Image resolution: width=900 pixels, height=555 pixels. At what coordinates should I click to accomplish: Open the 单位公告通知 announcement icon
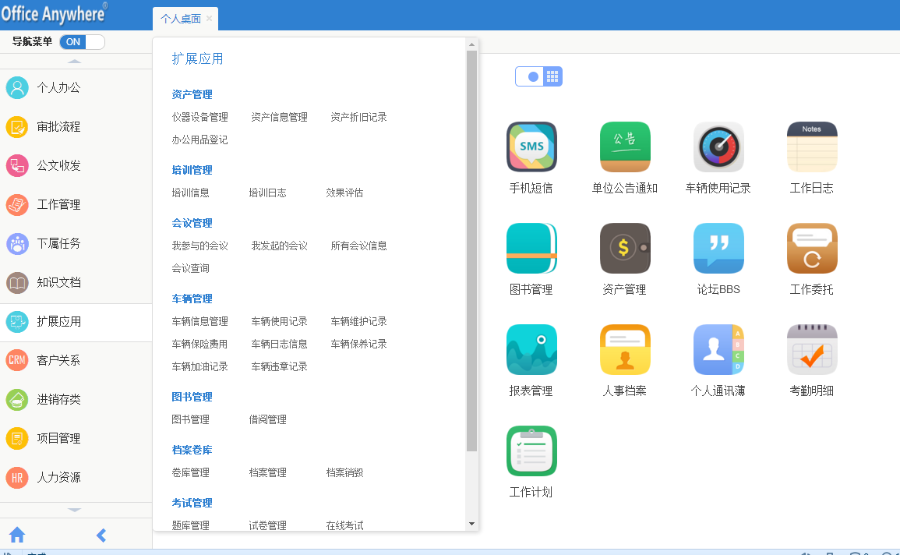tap(625, 147)
